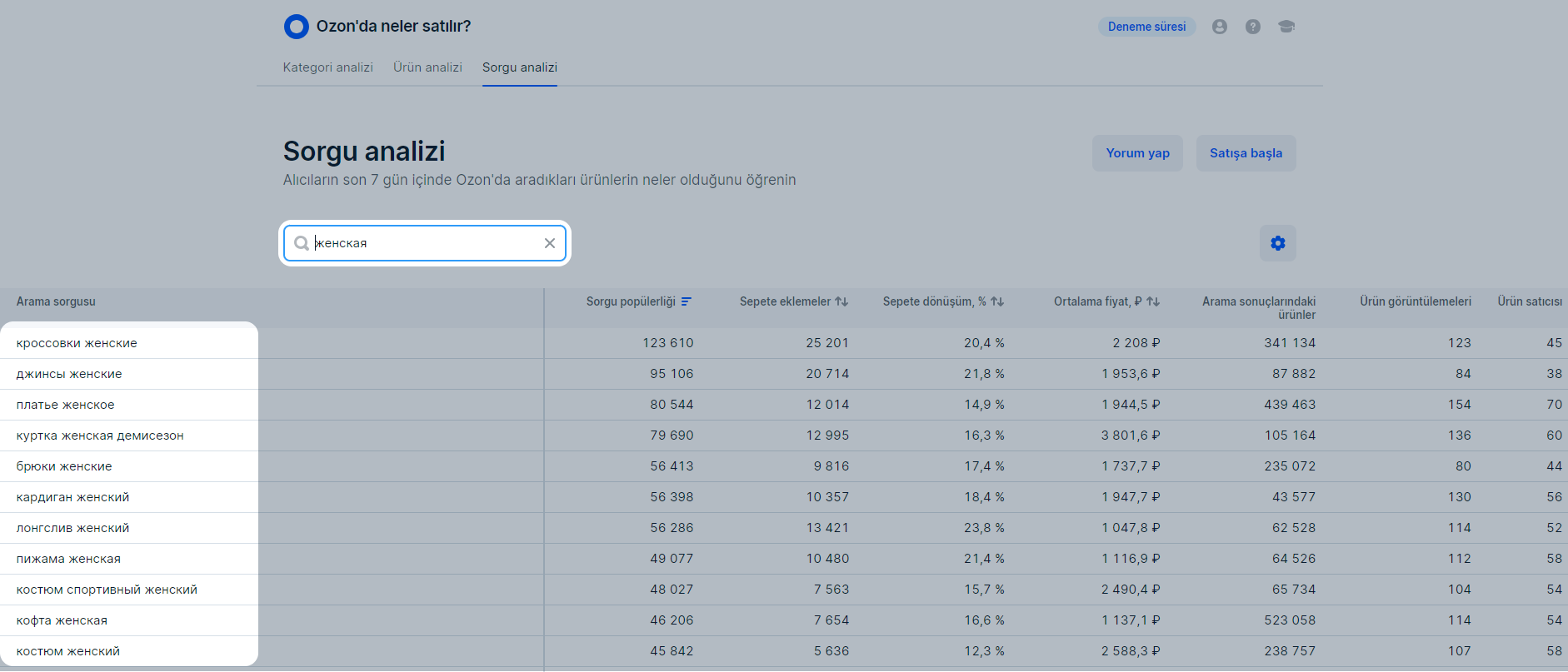Focus the женская search input field
Screen dimensions: 1568x672
click(425, 243)
